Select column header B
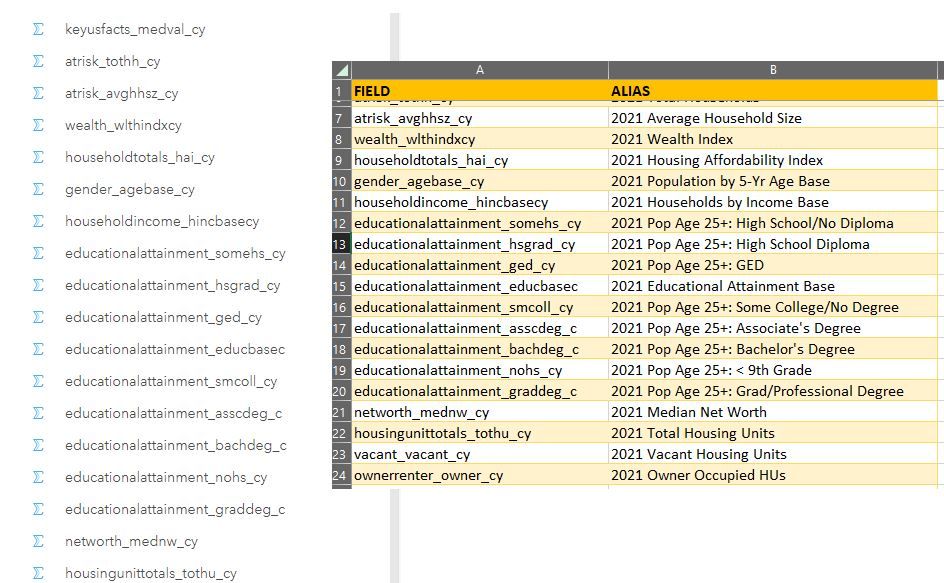The image size is (944, 583). (773, 69)
